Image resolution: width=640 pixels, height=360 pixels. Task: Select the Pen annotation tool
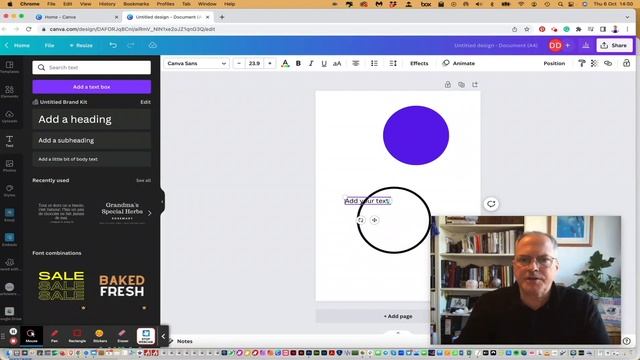[54, 336]
